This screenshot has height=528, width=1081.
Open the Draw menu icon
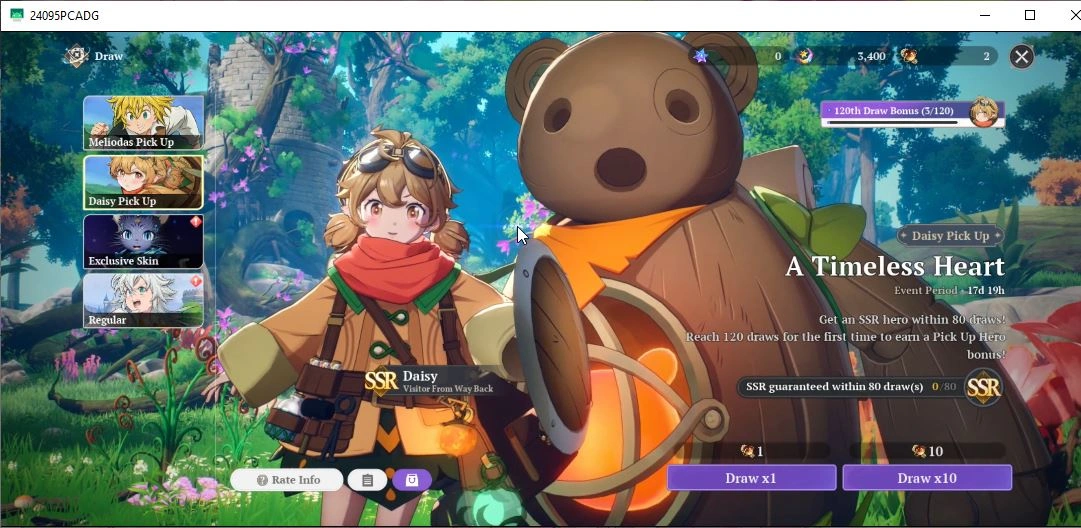click(x=76, y=56)
